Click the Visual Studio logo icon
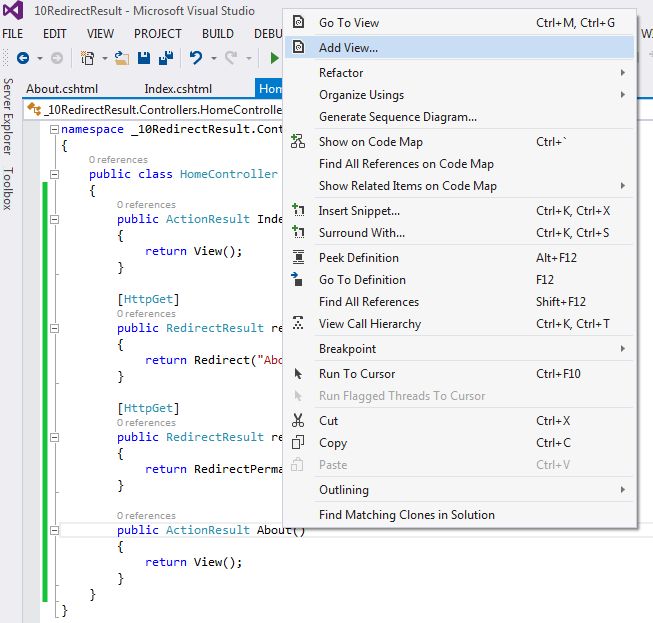 (x=15, y=11)
